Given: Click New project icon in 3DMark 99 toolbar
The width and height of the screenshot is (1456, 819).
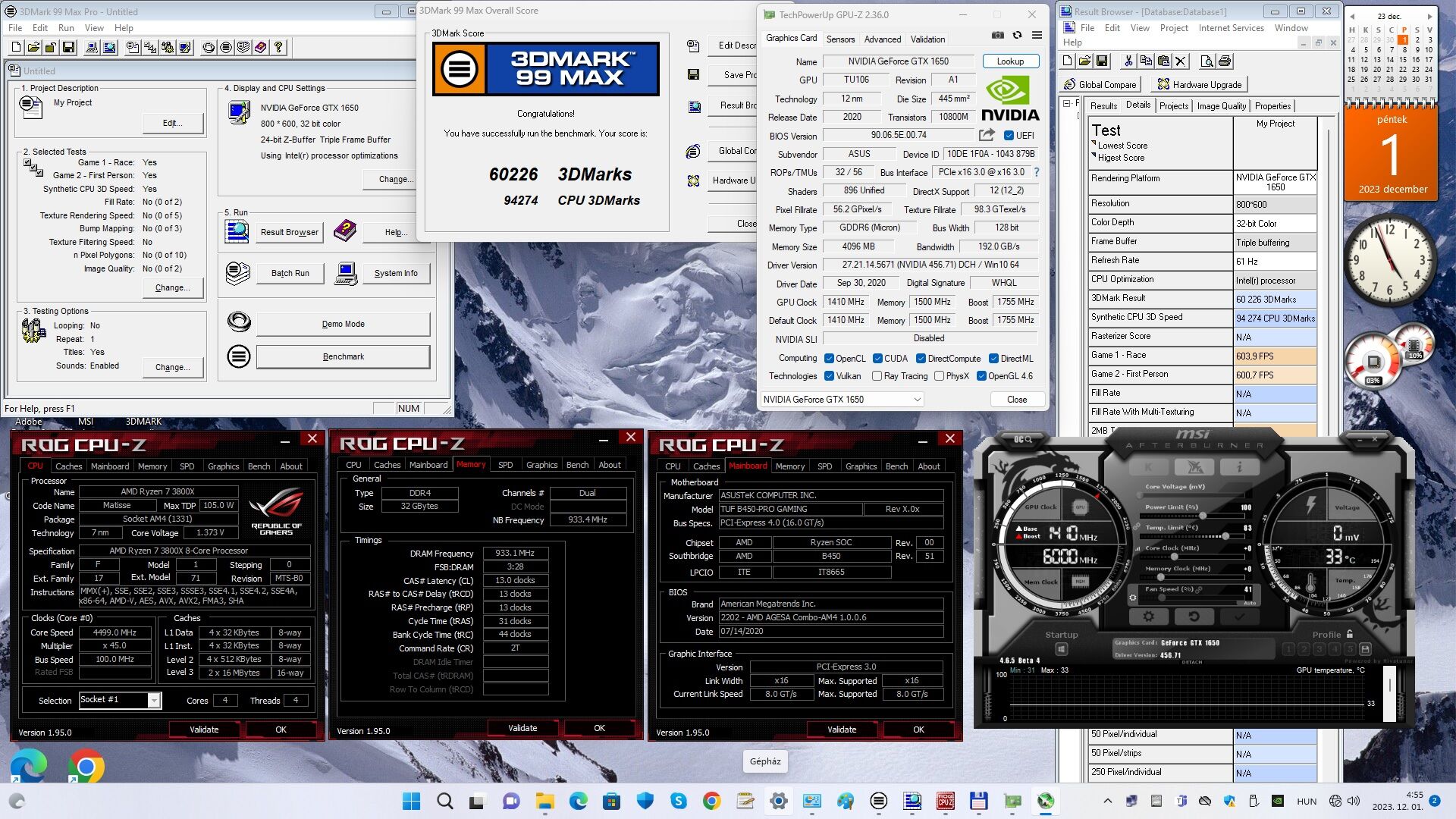Looking at the screenshot, I should tap(16, 47).
